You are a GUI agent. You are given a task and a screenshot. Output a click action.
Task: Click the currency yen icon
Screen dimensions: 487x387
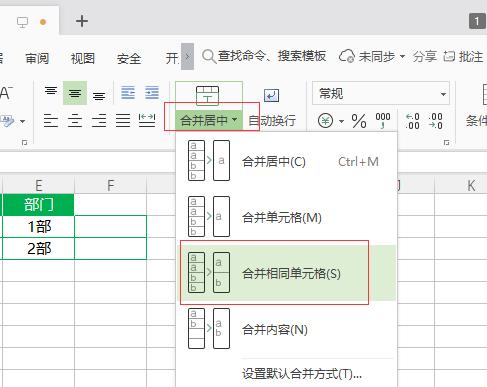325,121
